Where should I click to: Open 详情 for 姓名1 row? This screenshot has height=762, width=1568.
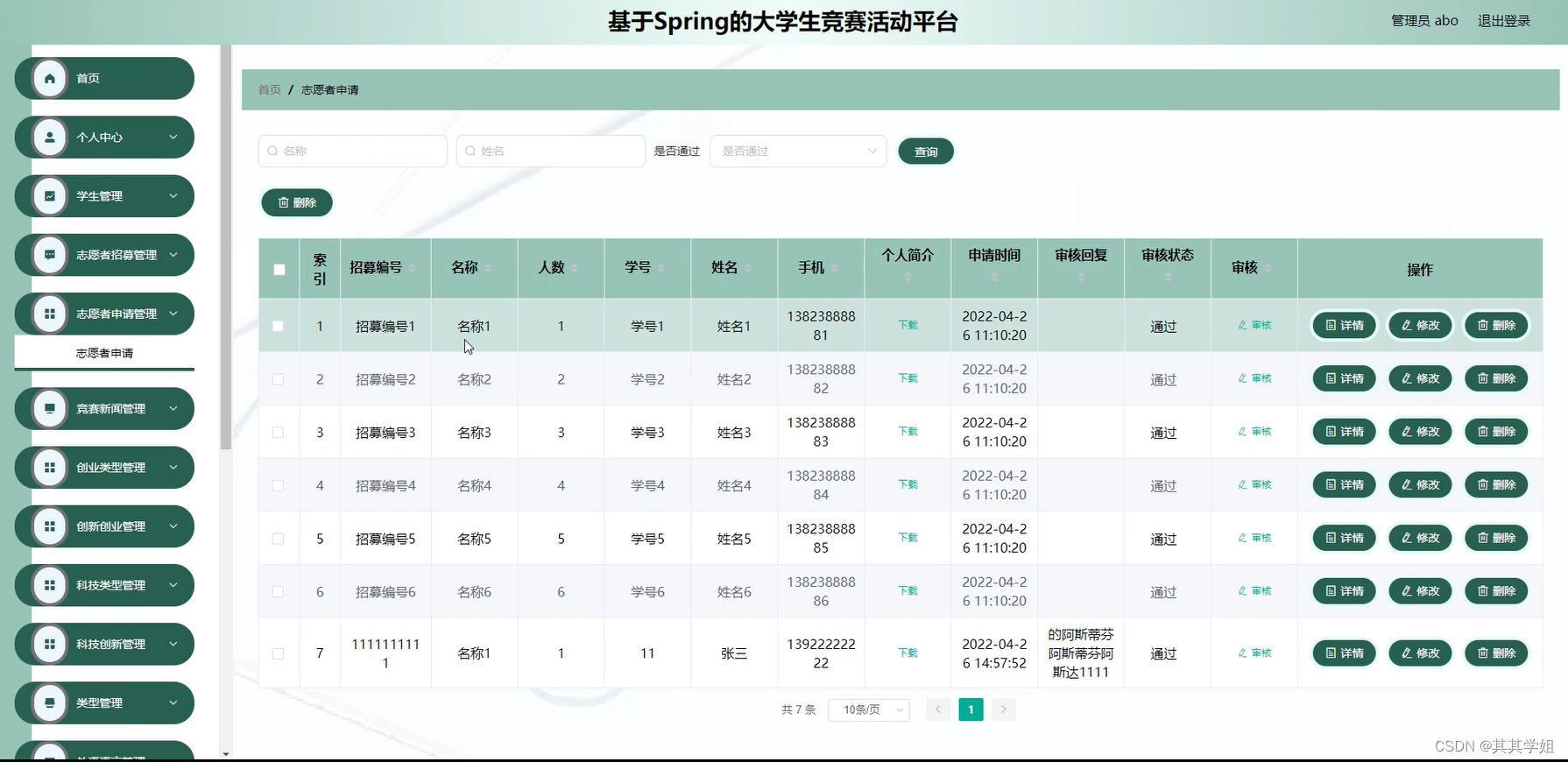(x=1345, y=326)
